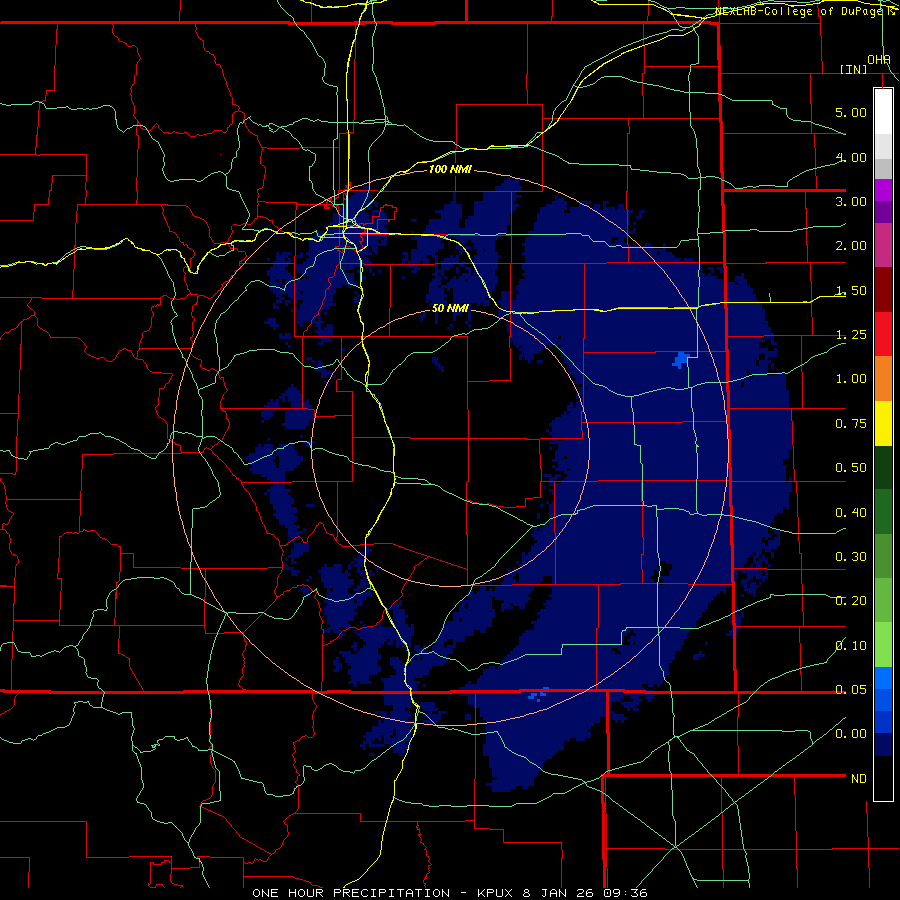Select the 4.00 scale value
Screen dimensions: 900x900
point(851,157)
